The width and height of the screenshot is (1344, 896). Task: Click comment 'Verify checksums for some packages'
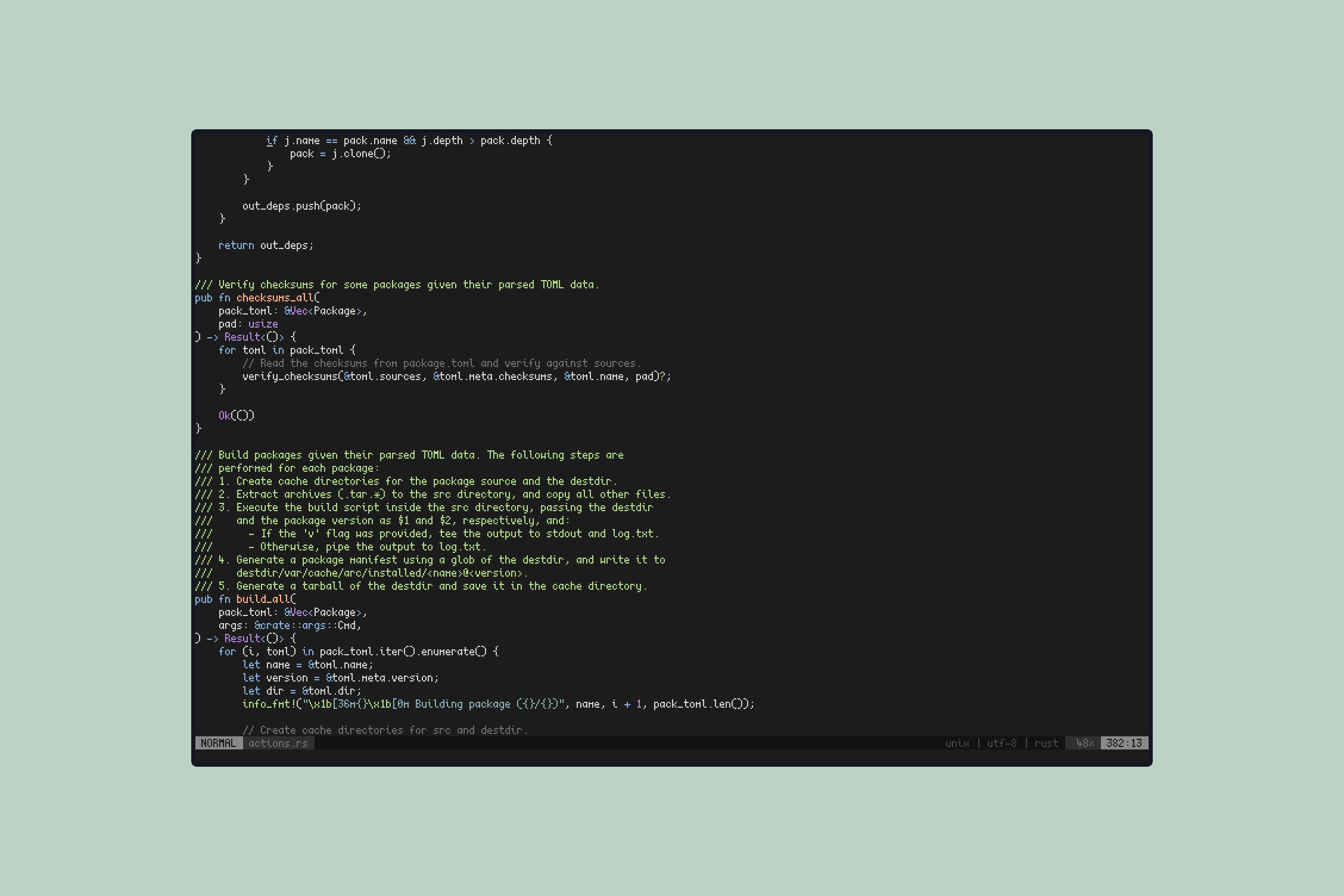click(397, 284)
